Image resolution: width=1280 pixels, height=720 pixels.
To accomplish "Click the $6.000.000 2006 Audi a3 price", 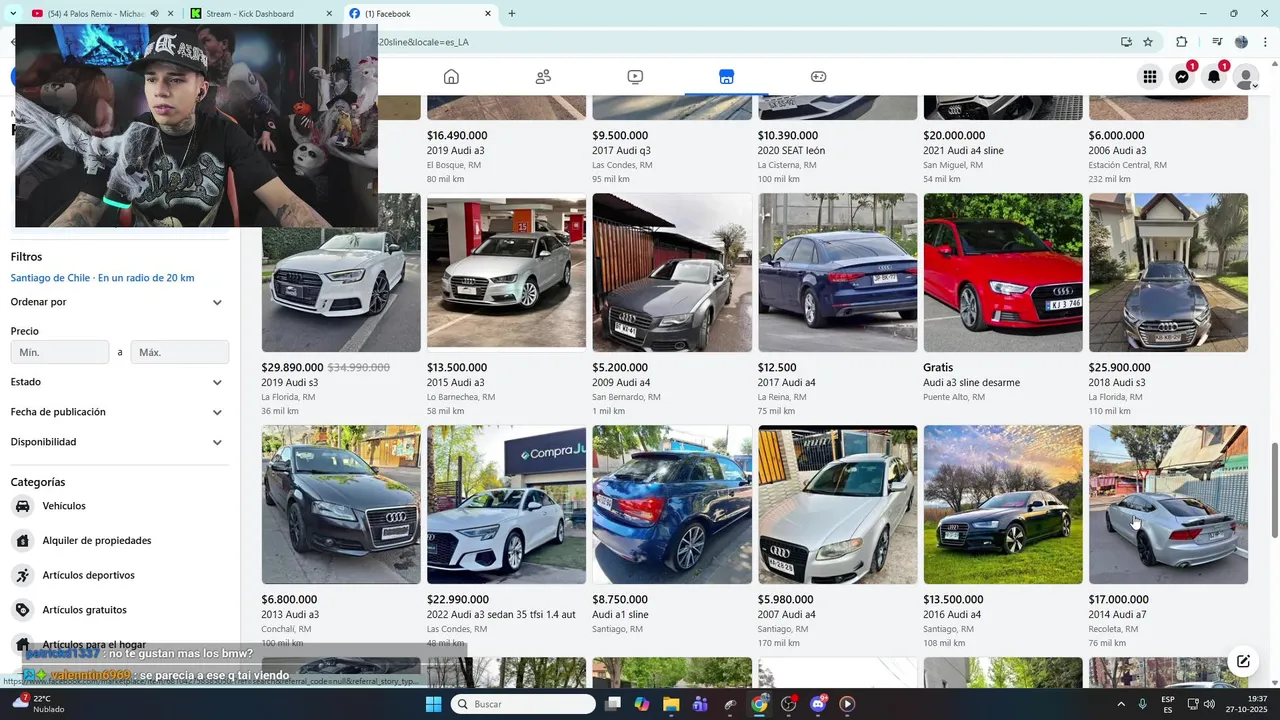I will pos(1116,136).
